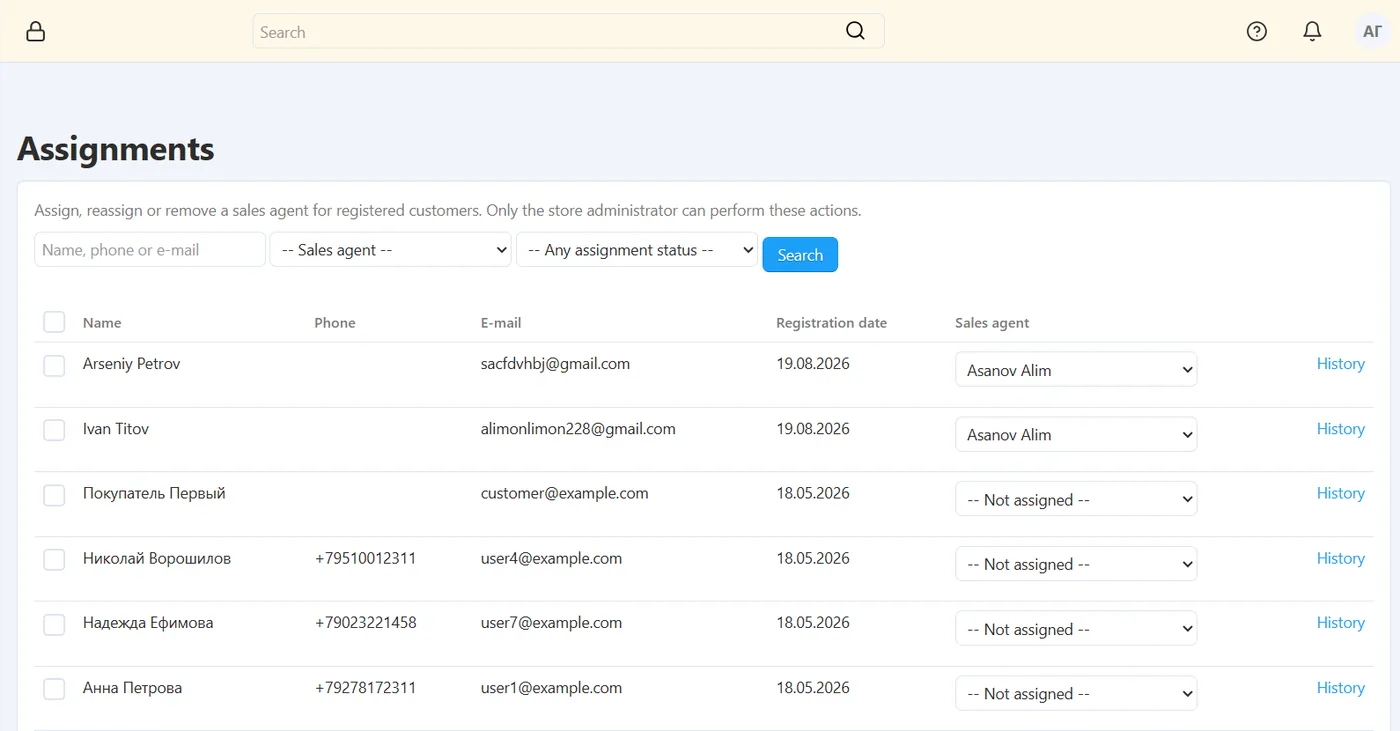
Task: Change sales agent for Arseniy Petrov
Action: coord(1076,369)
